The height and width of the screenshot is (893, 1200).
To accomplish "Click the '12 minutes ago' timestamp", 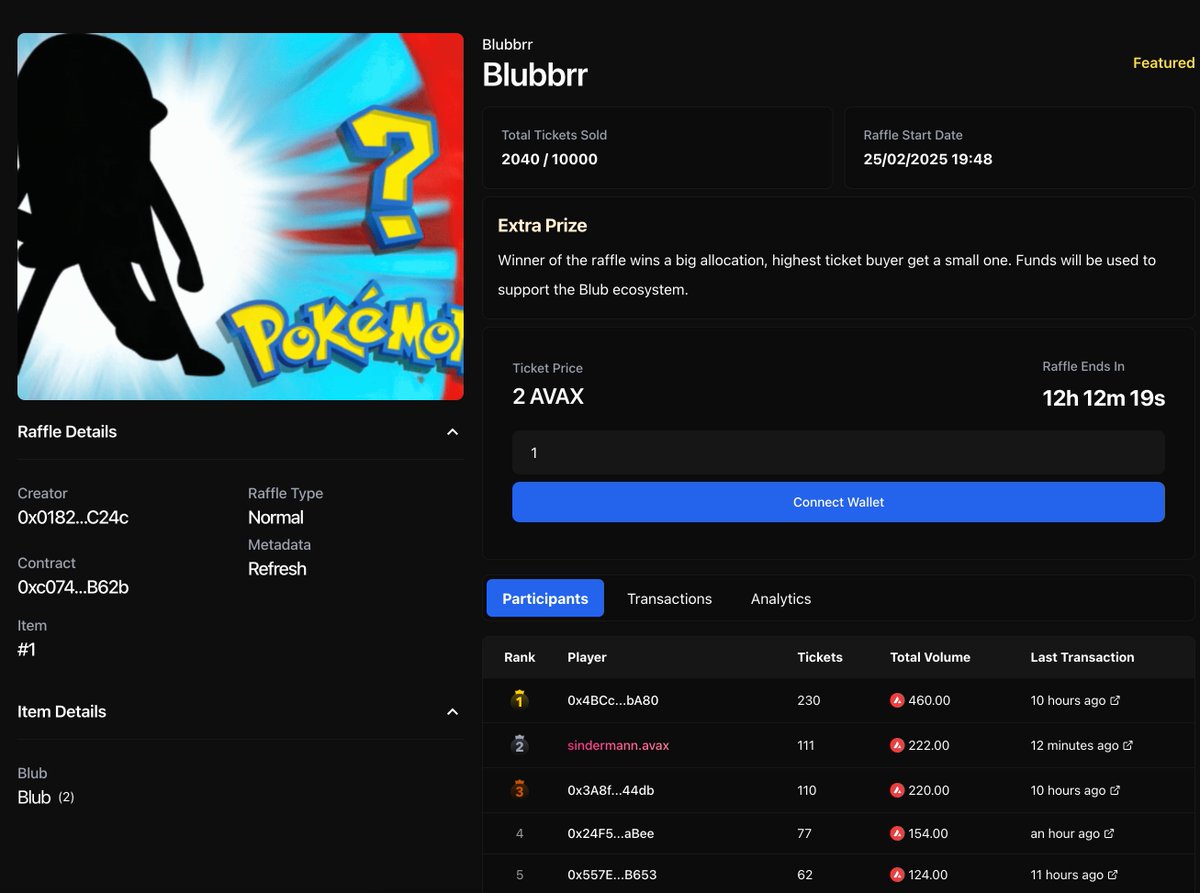I will (1075, 745).
